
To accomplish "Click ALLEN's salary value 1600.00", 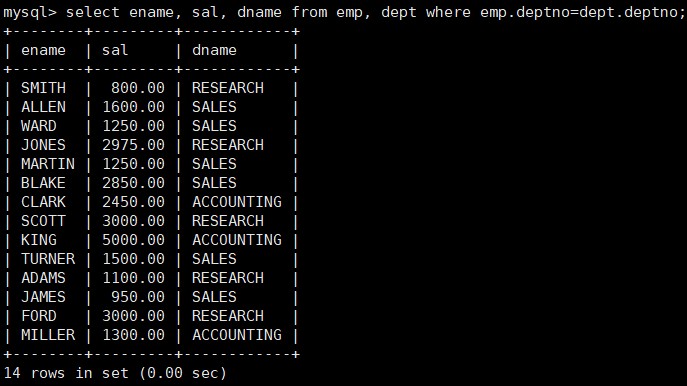I will click(x=133, y=107).
